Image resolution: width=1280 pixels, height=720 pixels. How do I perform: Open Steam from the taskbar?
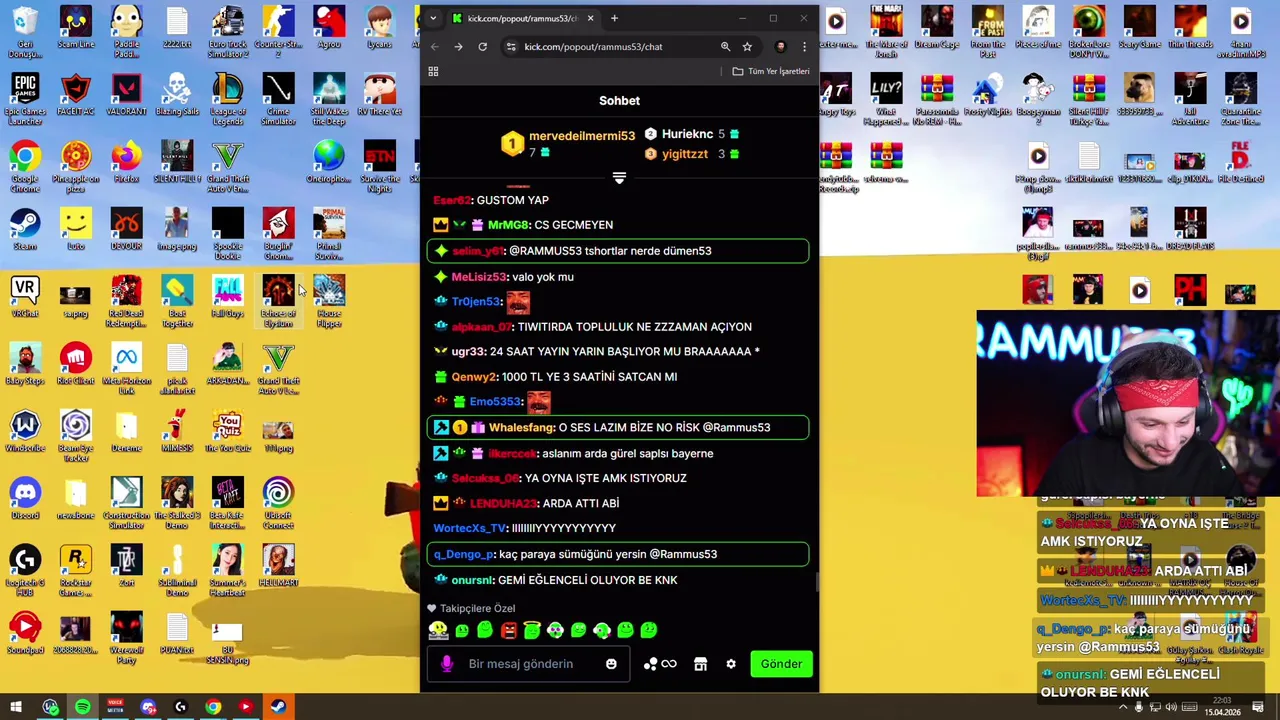pos(277,707)
